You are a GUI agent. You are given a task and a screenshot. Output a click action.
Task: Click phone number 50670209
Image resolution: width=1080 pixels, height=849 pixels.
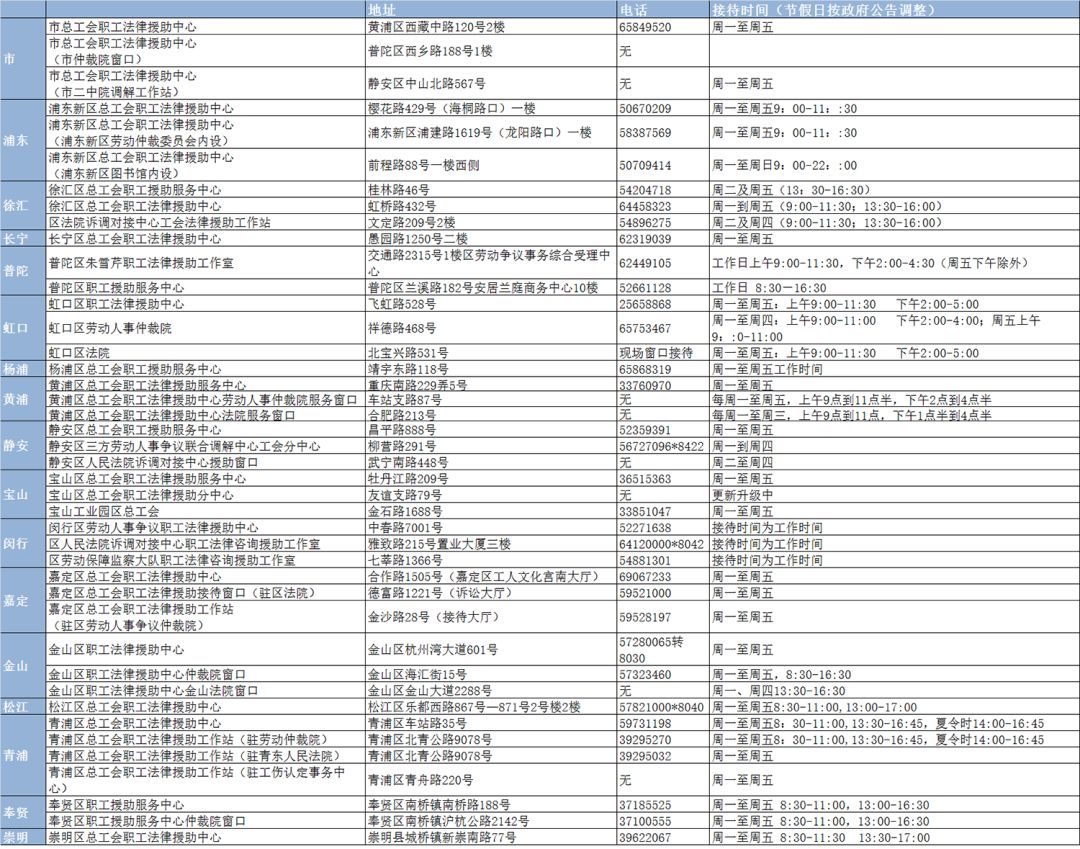tap(645, 108)
